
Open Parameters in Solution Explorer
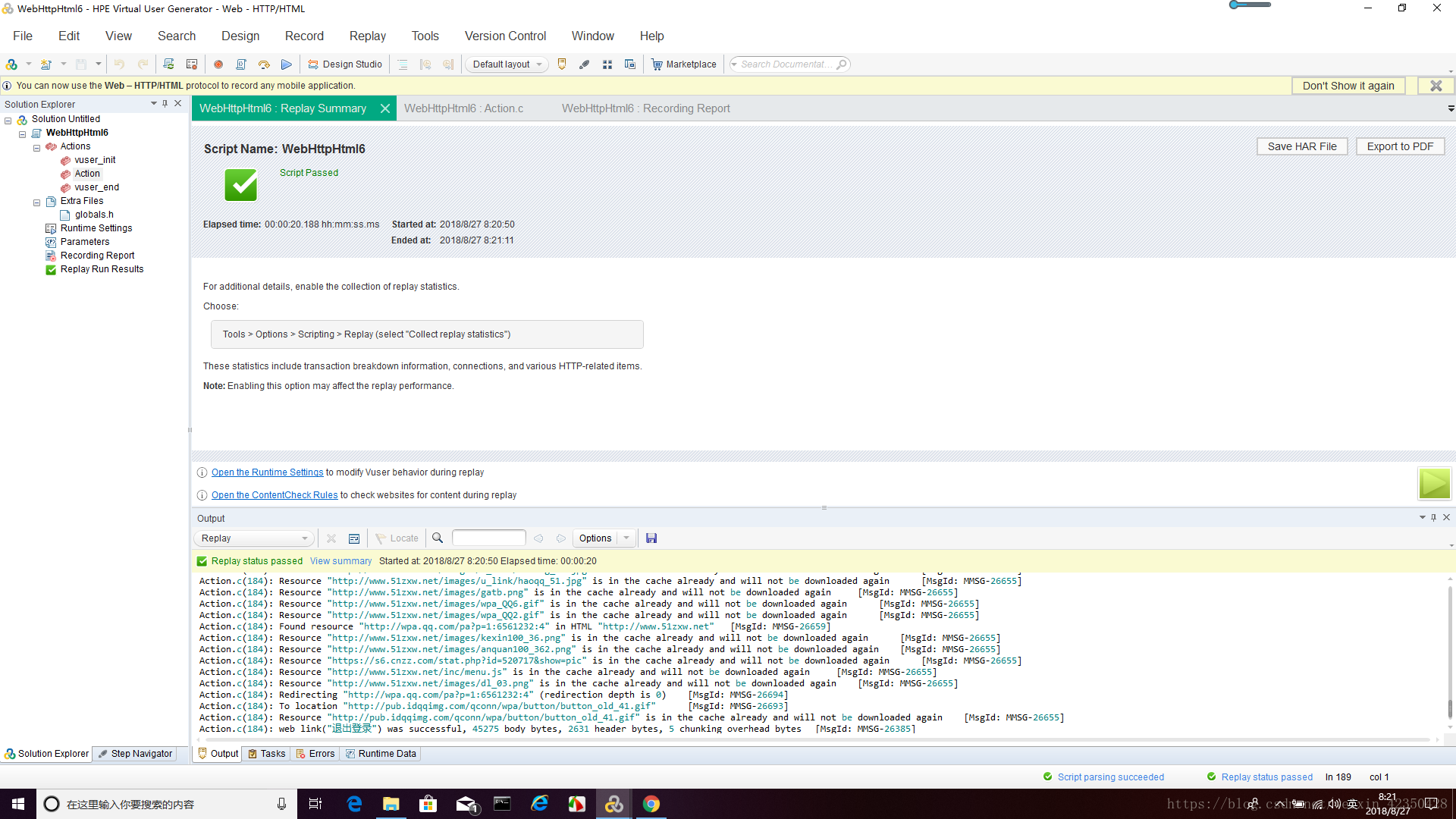85,242
